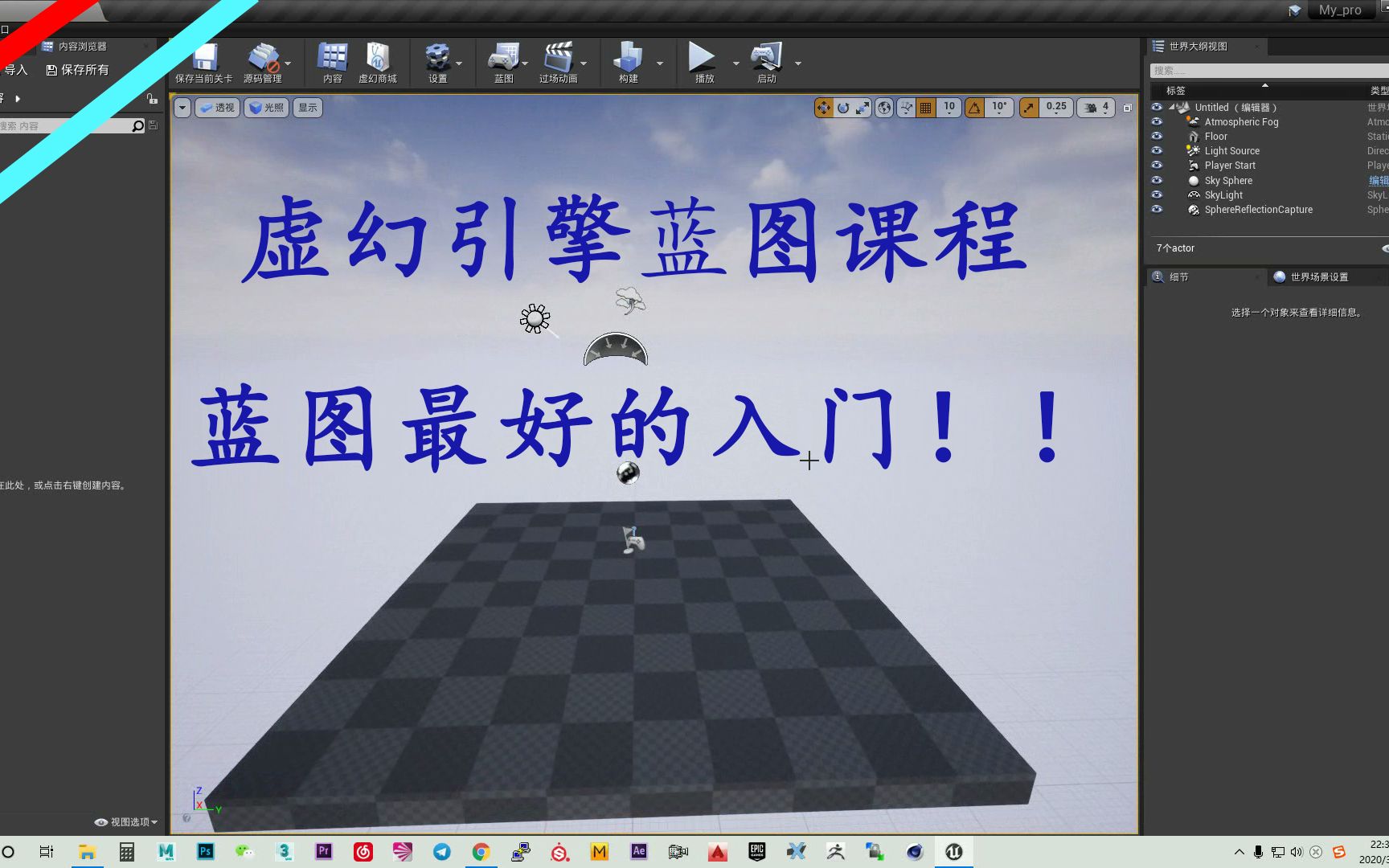
Task: Select the SkyLight dome icon in viewport
Action: pos(616,350)
